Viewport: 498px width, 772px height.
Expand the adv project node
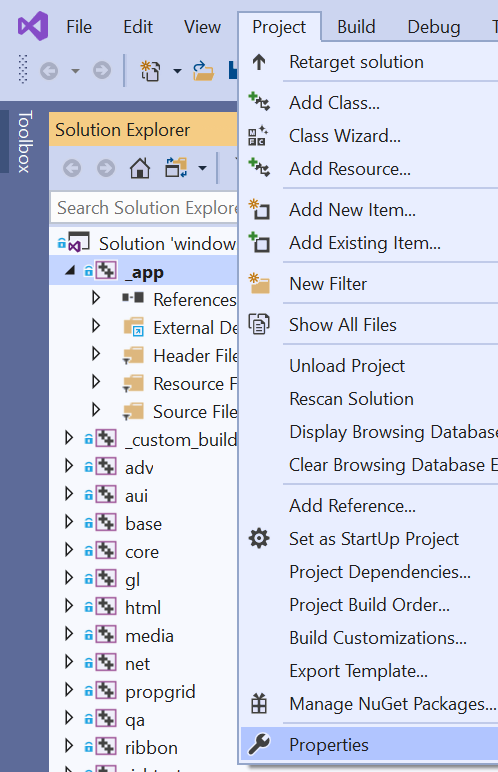(69, 466)
